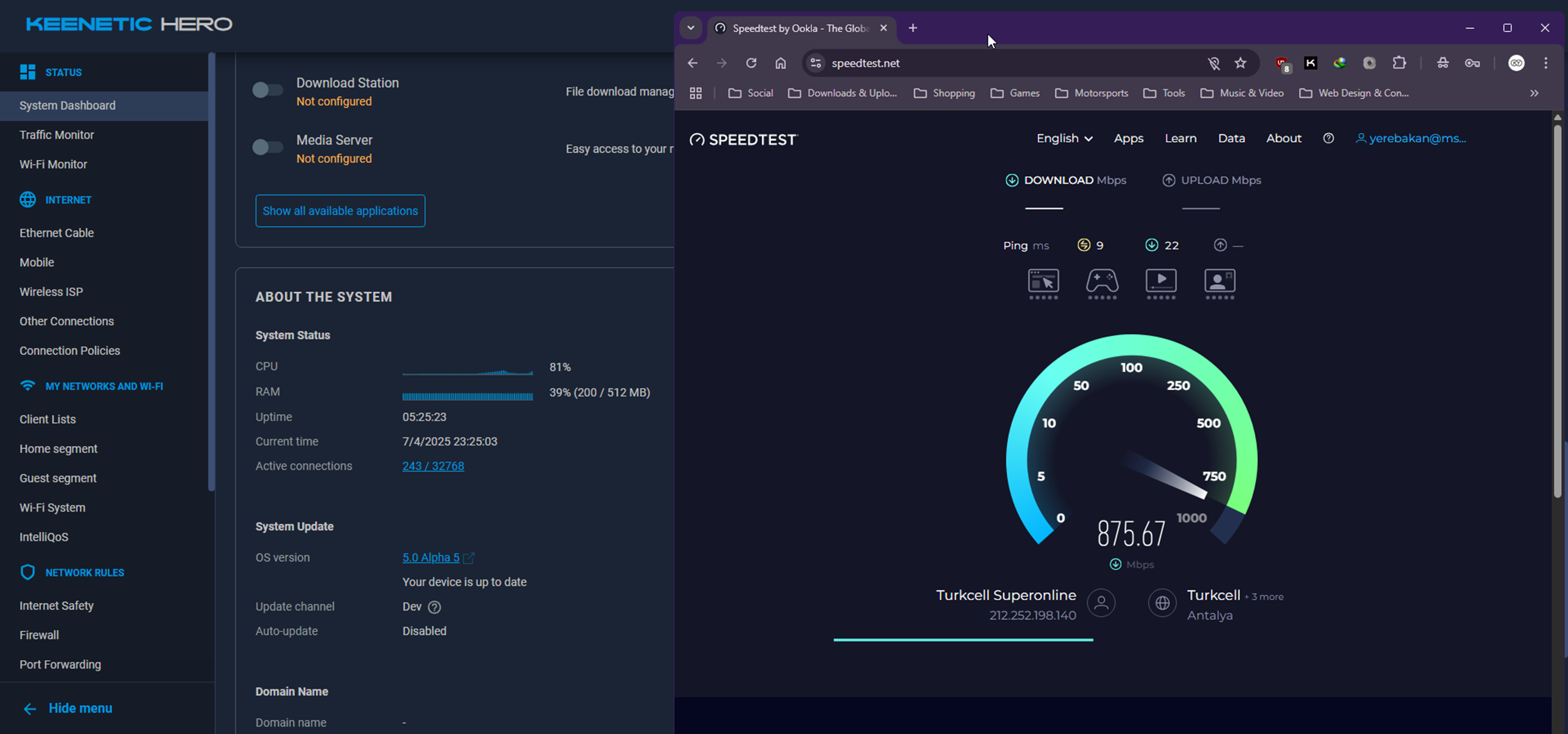Viewport: 1568px width, 734px height.
Task: Open Chrome three-dot menu
Action: tap(1546, 63)
